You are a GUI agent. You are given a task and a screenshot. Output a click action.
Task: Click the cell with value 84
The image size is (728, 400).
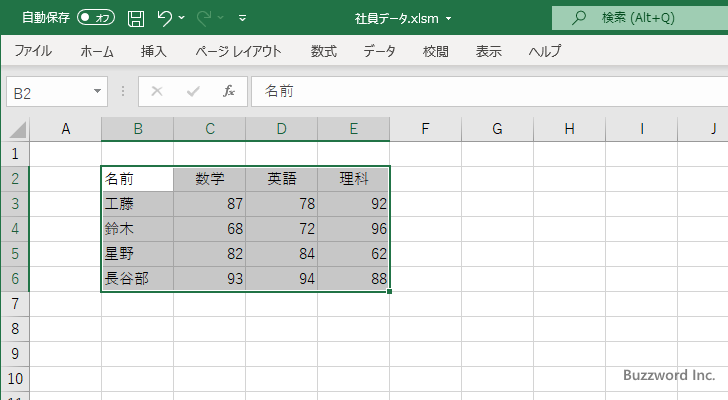(x=281, y=254)
